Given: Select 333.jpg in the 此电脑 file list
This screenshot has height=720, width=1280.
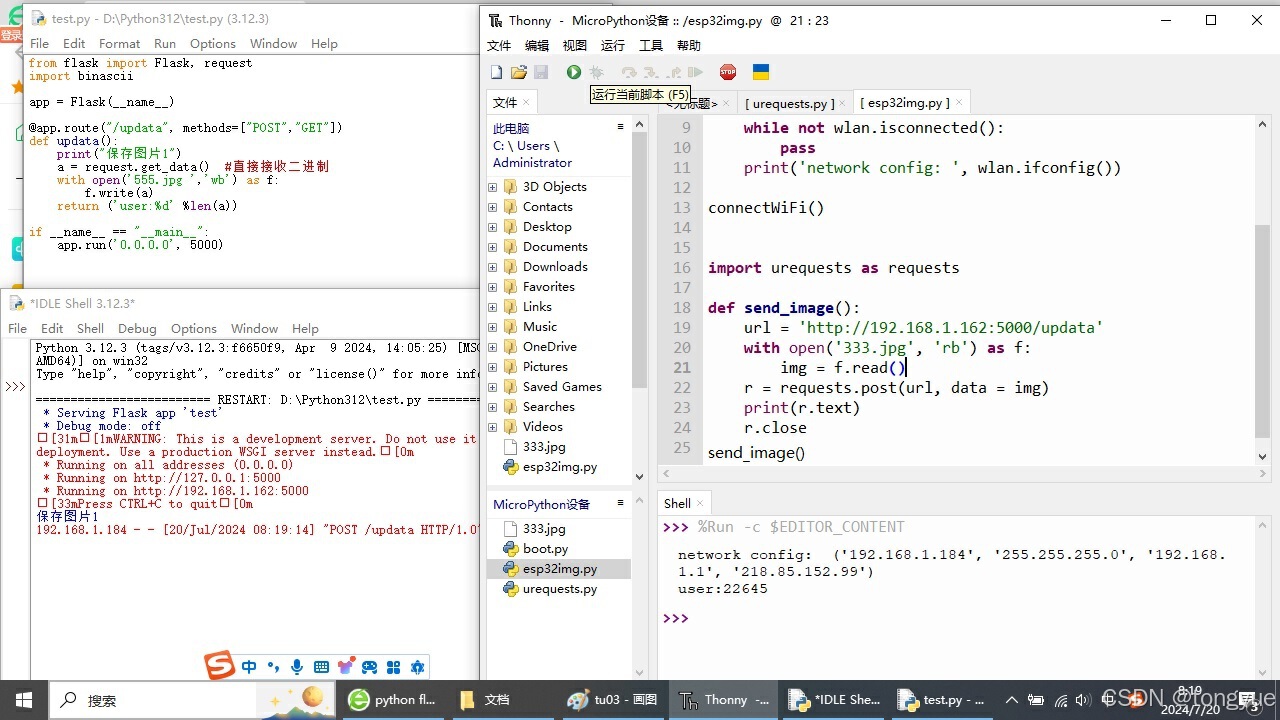Looking at the screenshot, I should (x=544, y=447).
